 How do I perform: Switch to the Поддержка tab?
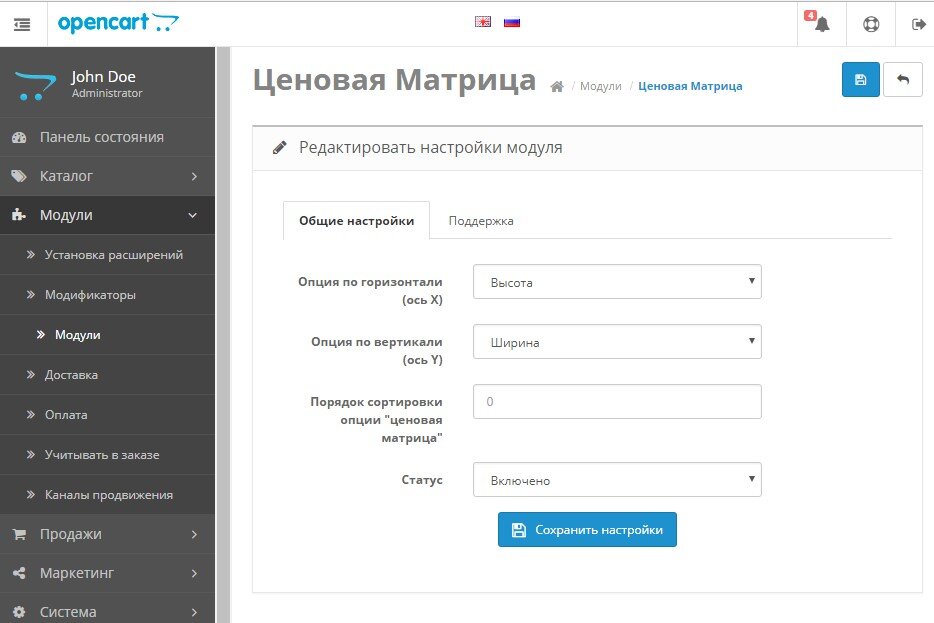pos(481,221)
